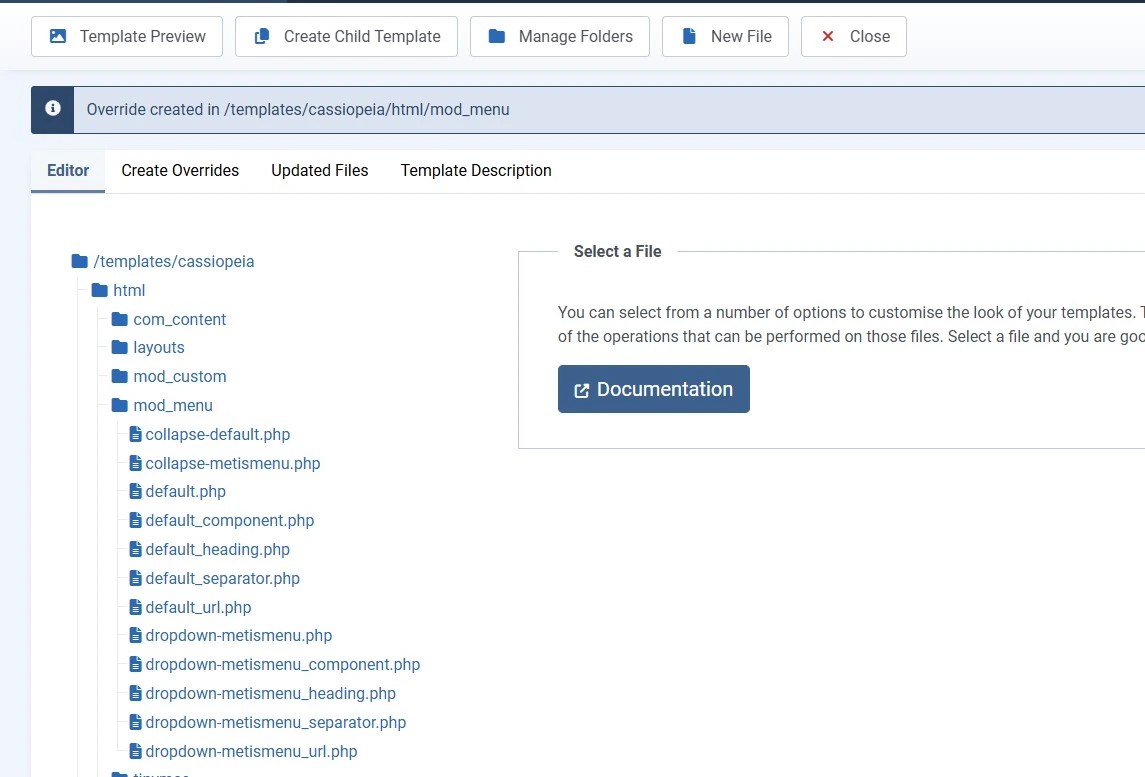The image size is (1145, 777).
Task: Click the folder icon beside html
Action: tap(100, 290)
